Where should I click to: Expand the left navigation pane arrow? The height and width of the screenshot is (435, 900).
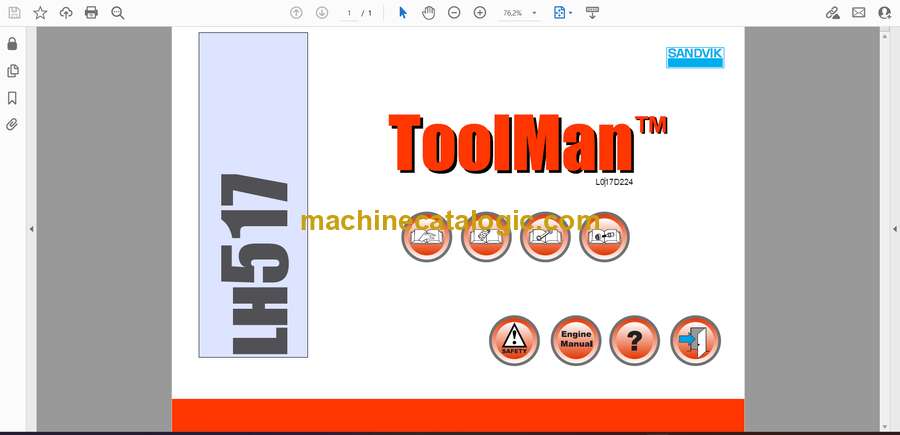pos(32,229)
